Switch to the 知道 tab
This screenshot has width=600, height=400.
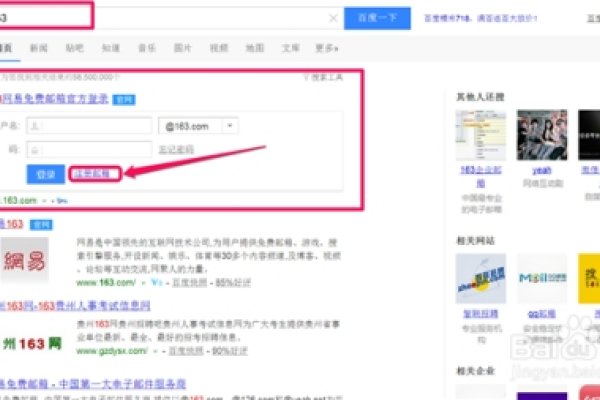pos(111,48)
